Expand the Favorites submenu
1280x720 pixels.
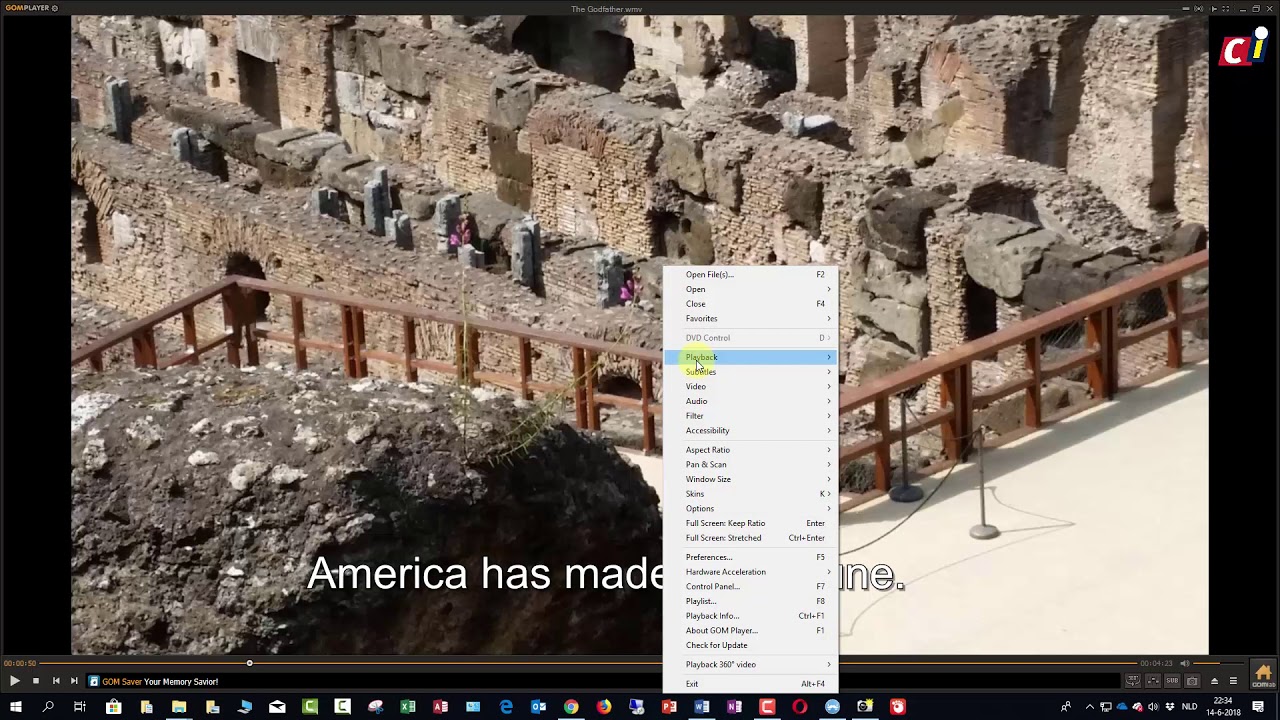point(751,318)
